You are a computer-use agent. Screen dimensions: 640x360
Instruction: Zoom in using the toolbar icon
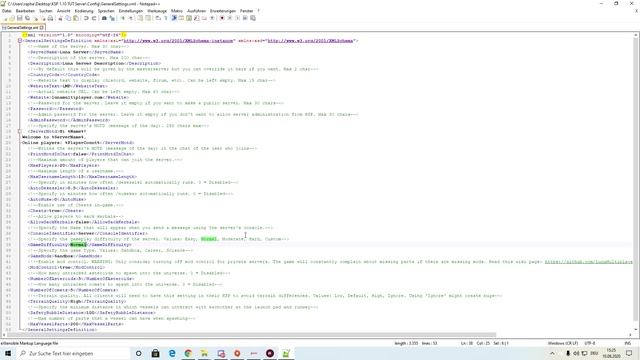point(122,18)
